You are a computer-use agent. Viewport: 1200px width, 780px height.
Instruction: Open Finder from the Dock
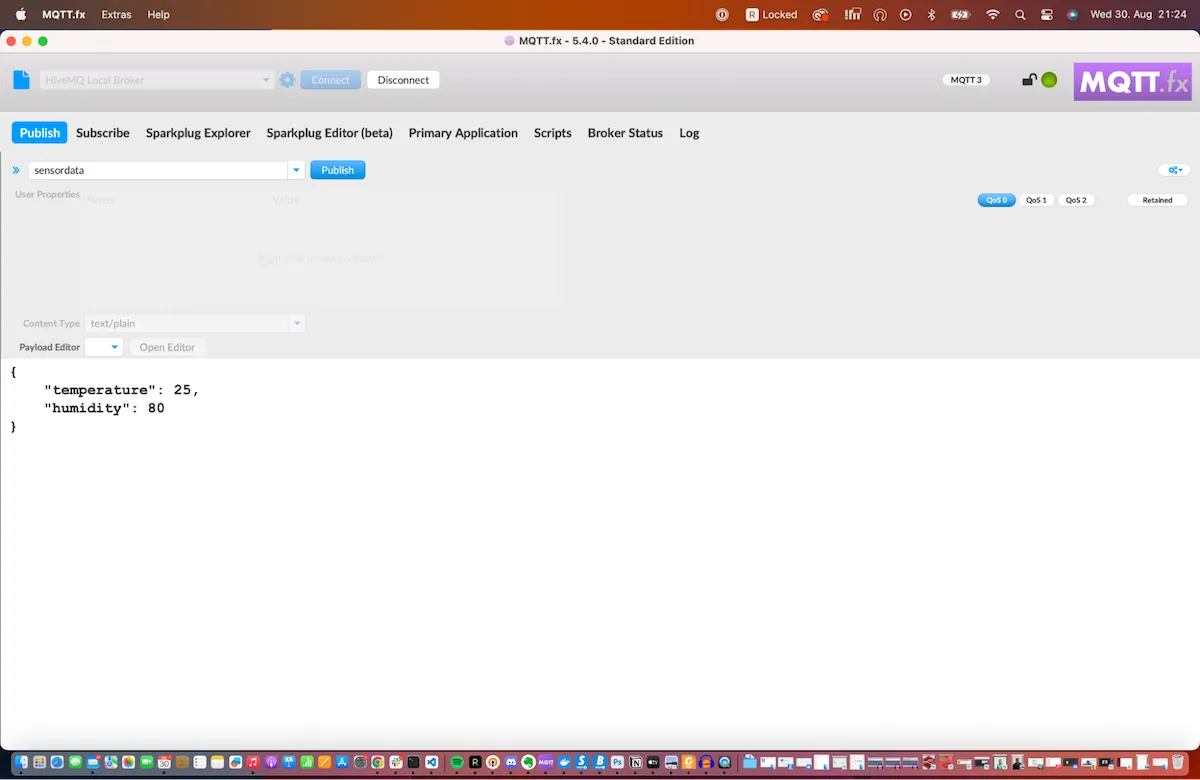(21, 762)
